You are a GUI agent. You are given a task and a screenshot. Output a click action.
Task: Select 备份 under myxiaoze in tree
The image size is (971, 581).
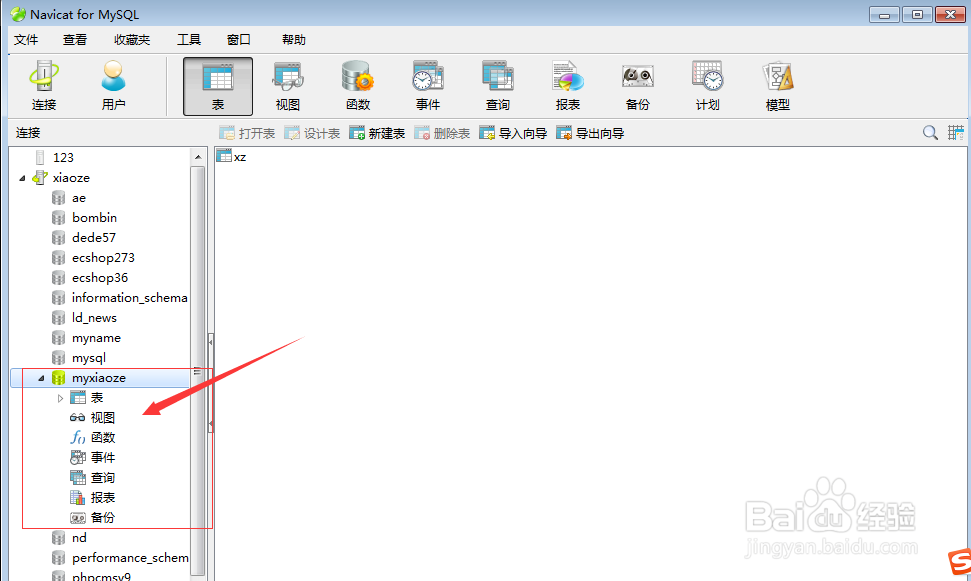[102, 518]
